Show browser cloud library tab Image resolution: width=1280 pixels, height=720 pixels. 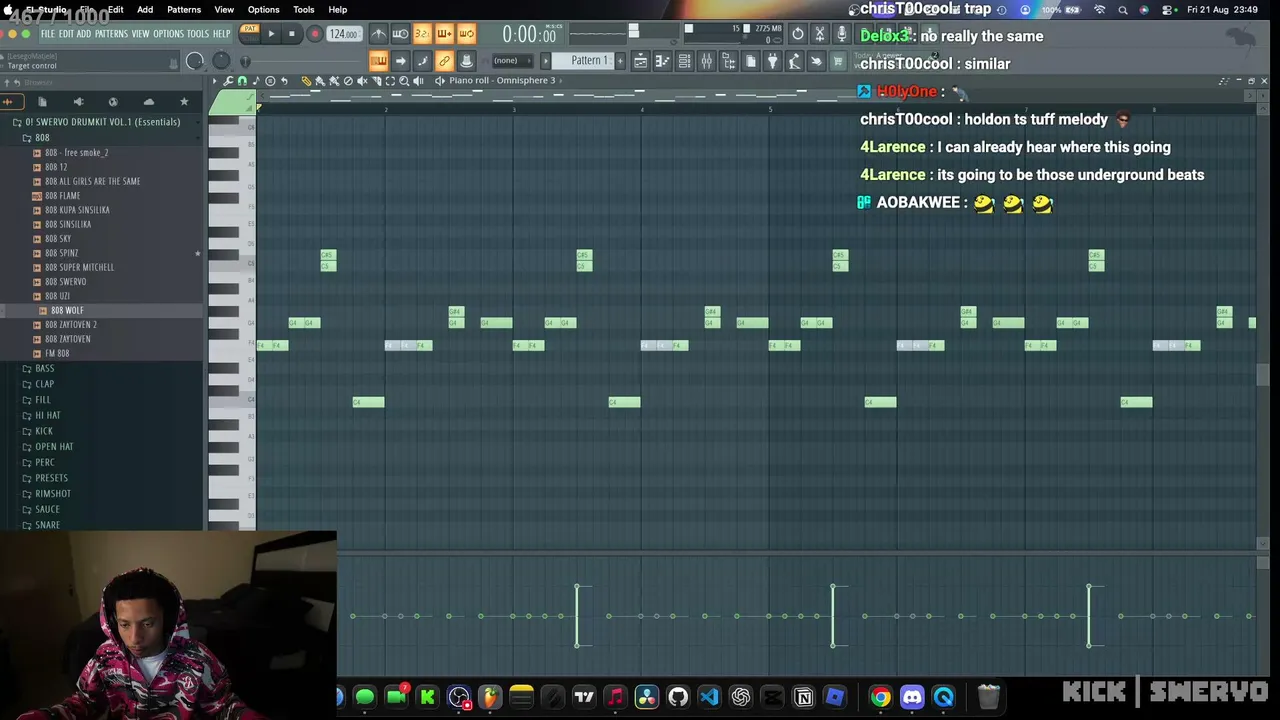[x=149, y=102]
